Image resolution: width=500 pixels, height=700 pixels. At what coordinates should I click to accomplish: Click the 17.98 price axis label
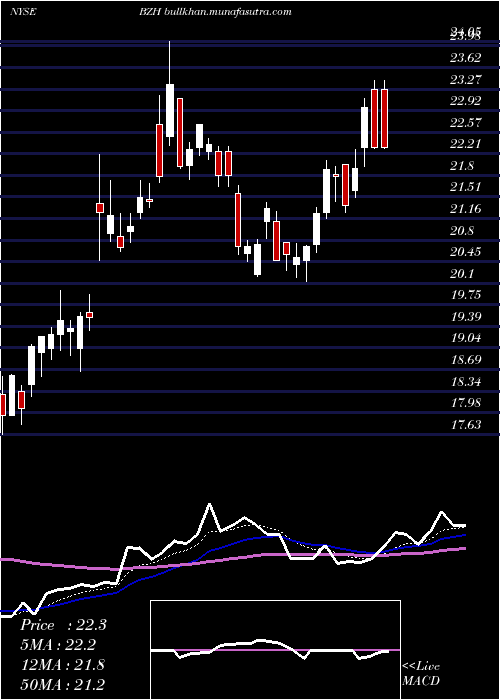pos(466,403)
